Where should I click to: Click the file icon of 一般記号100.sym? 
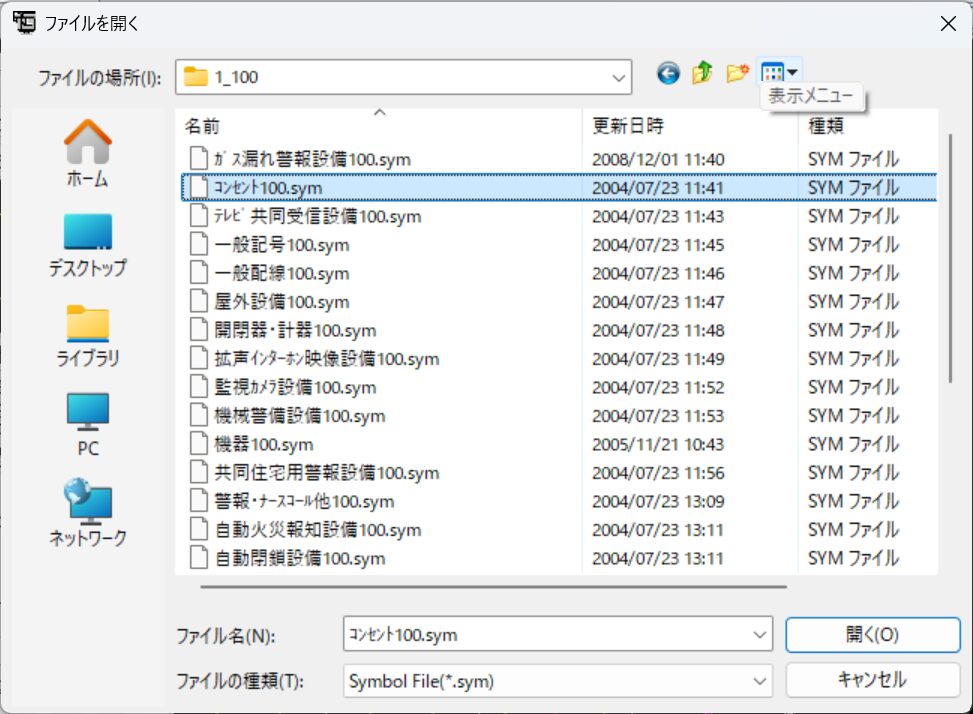tap(199, 244)
